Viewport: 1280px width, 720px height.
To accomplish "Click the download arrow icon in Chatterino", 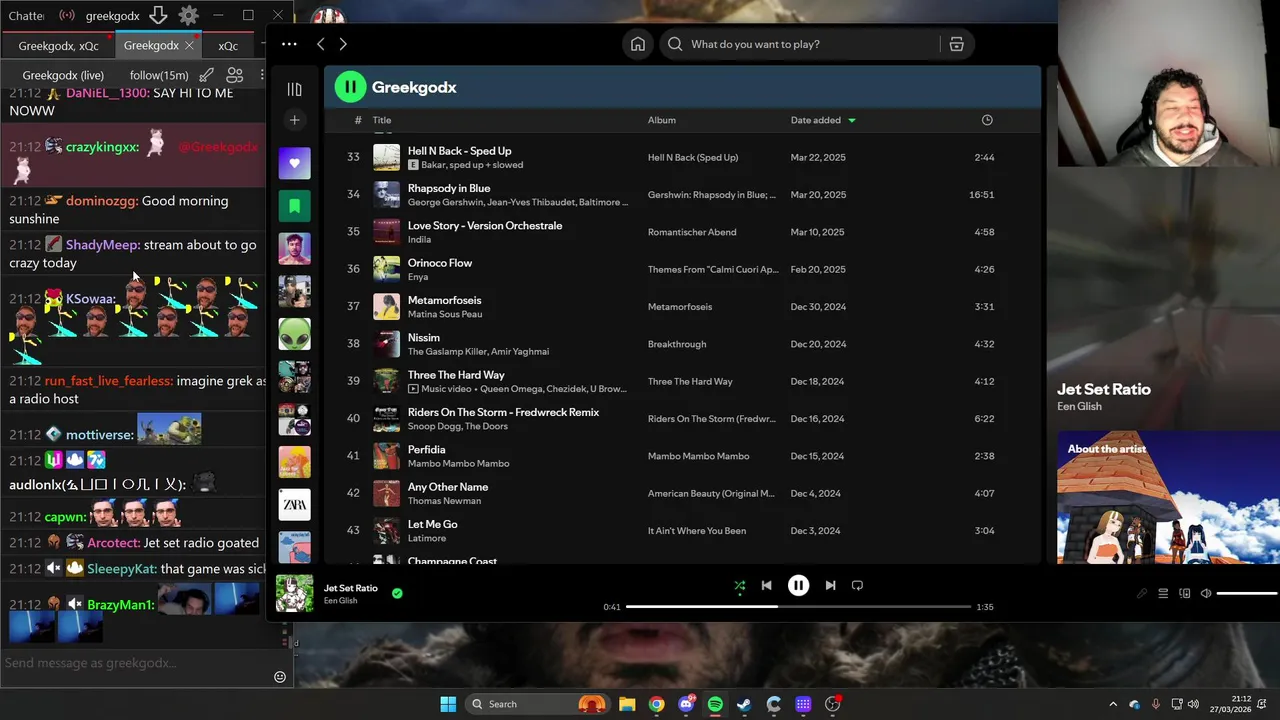I will pyautogui.click(x=158, y=16).
